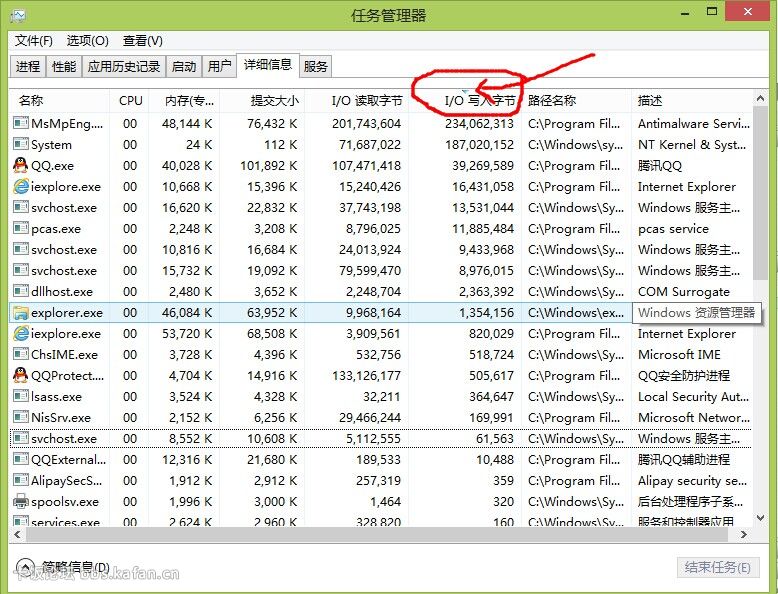Click the horizontal scrollbar left arrow

[x=18, y=534]
